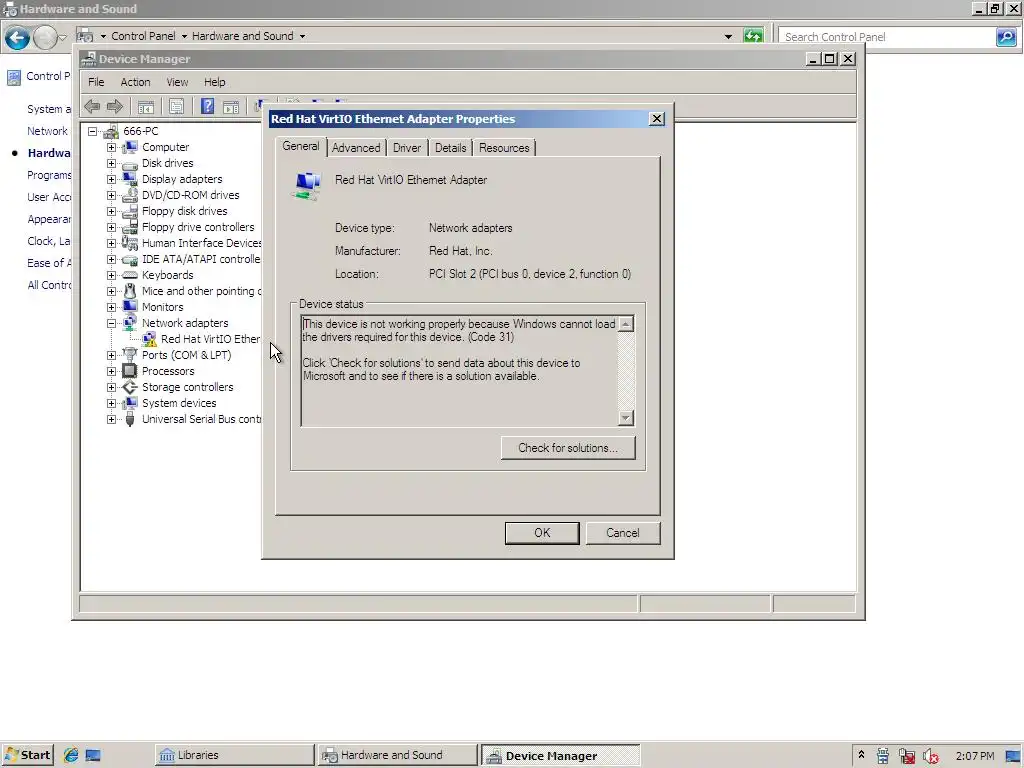
Task: Click the 2:07 PM clock in system tray
Action: coord(975,756)
